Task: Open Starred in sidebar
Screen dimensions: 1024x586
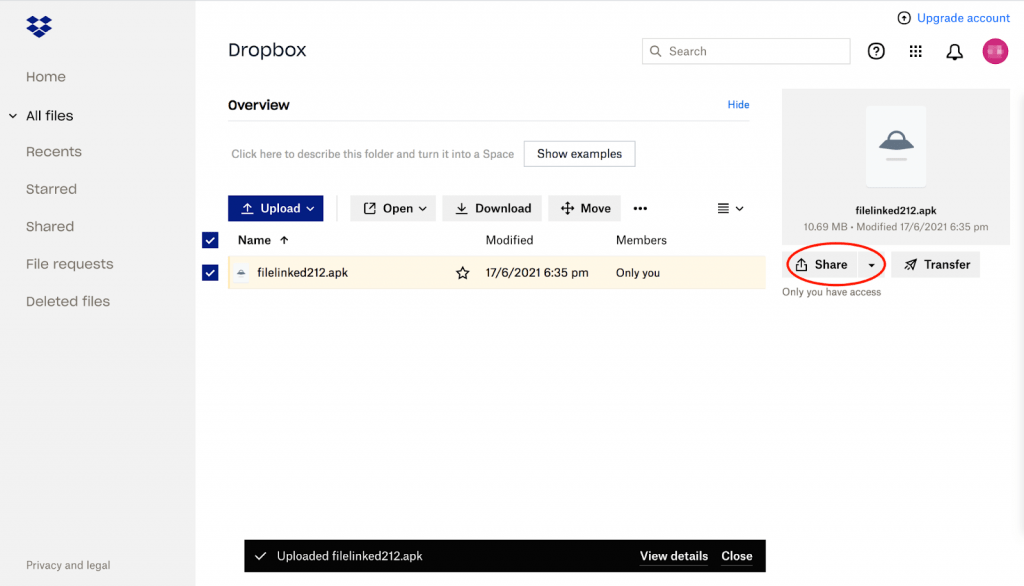Action: point(52,189)
